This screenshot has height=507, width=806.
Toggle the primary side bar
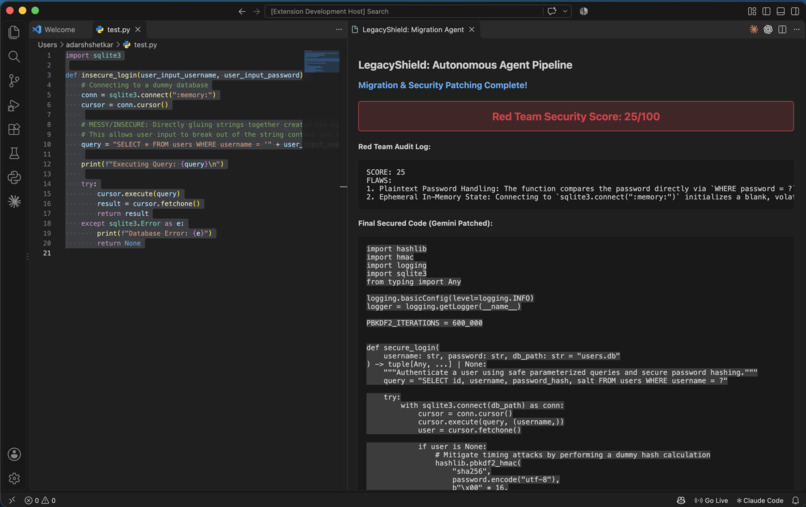[766, 11]
